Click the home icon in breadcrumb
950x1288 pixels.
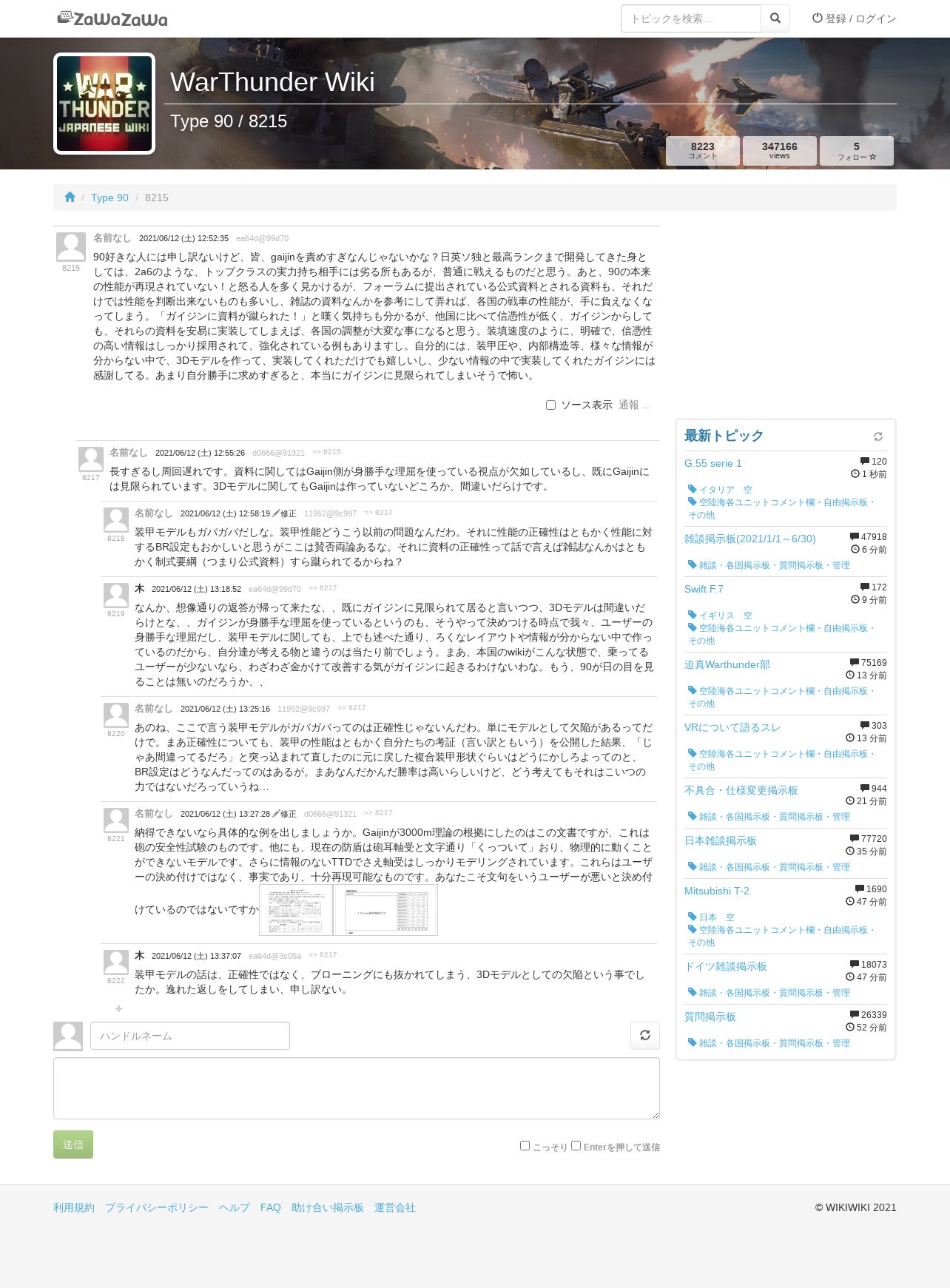[70, 197]
